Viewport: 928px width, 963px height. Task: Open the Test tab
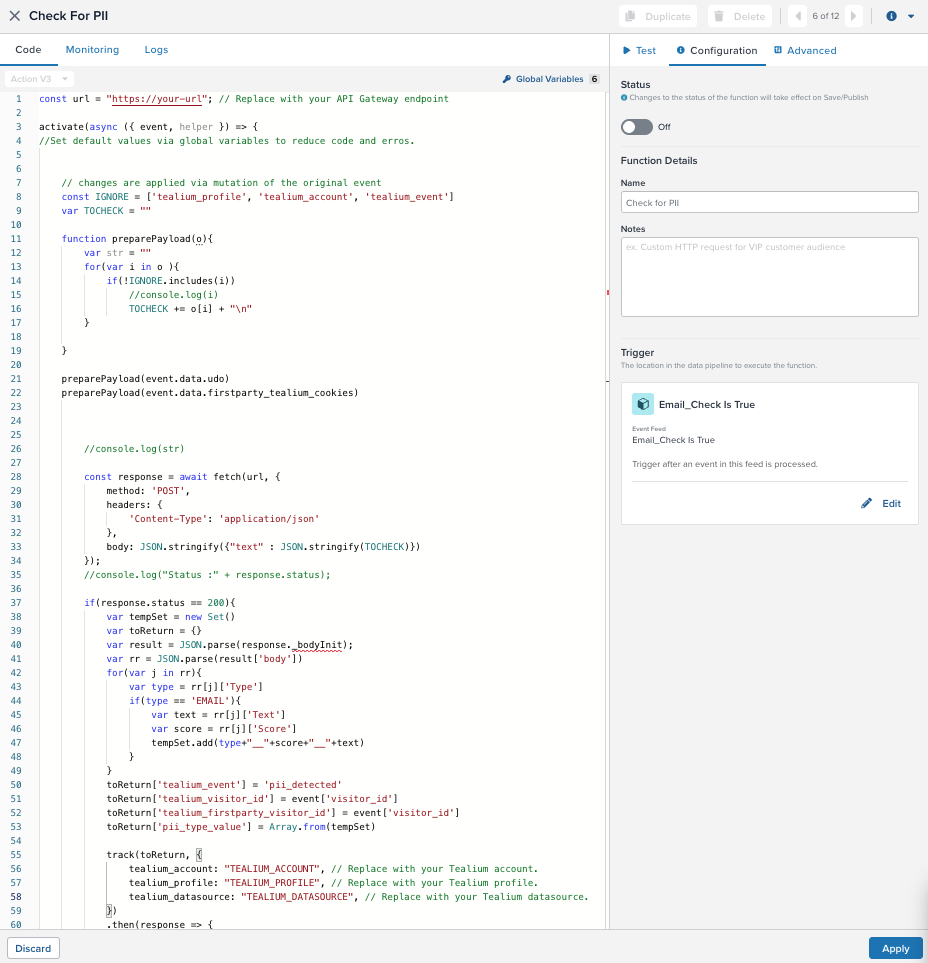pos(639,50)
